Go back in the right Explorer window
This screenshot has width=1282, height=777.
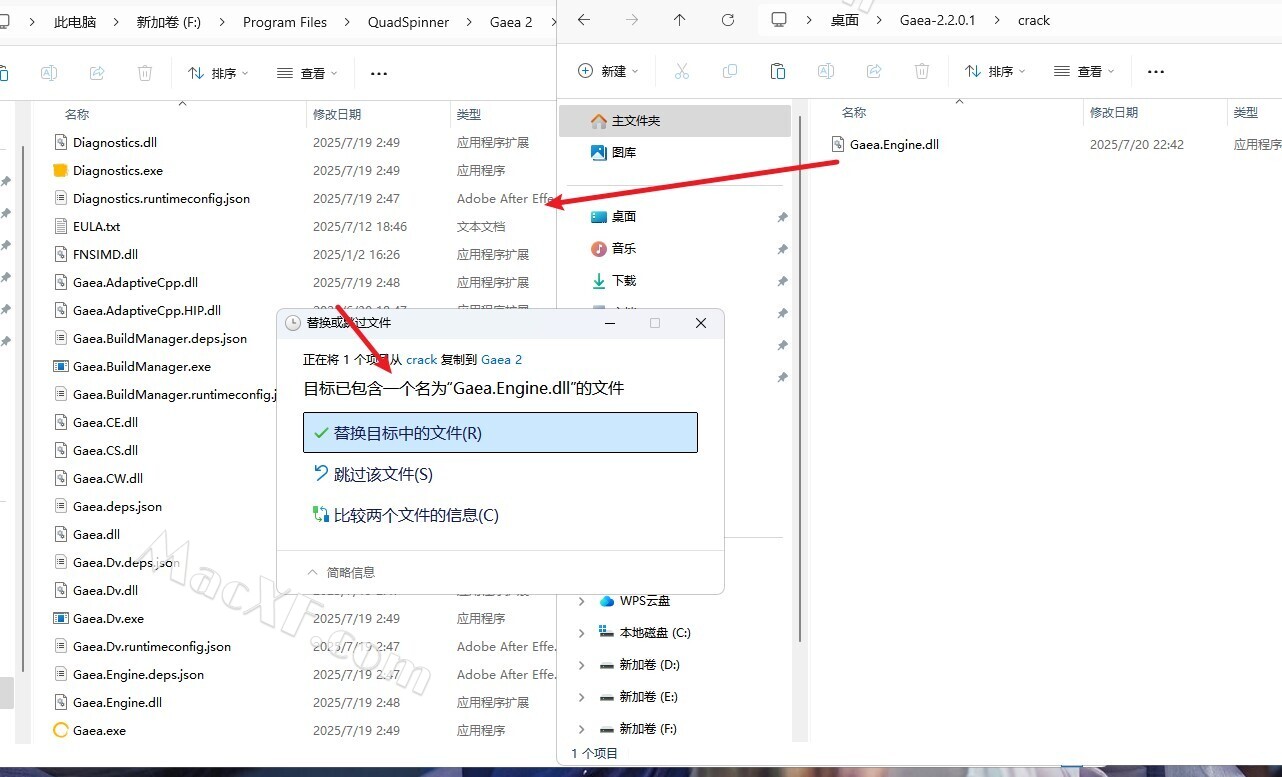584,20
